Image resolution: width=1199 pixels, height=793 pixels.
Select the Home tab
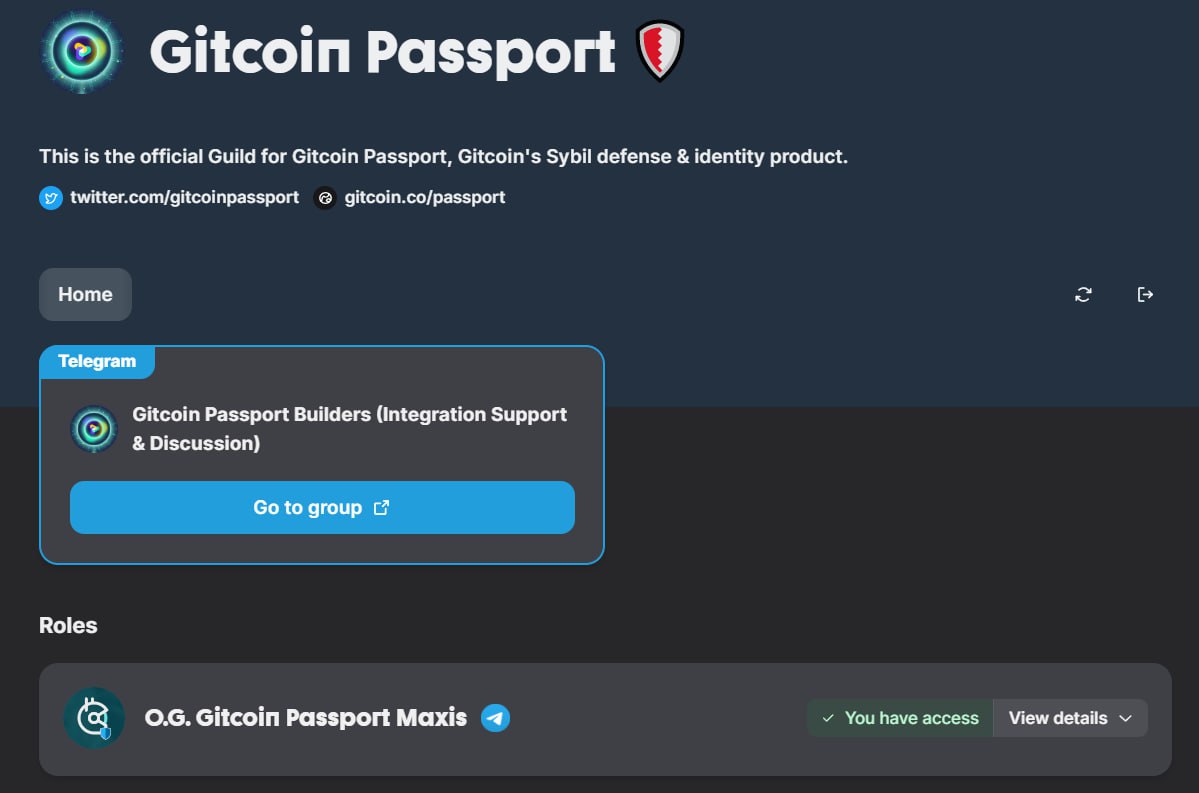[85, 294]
